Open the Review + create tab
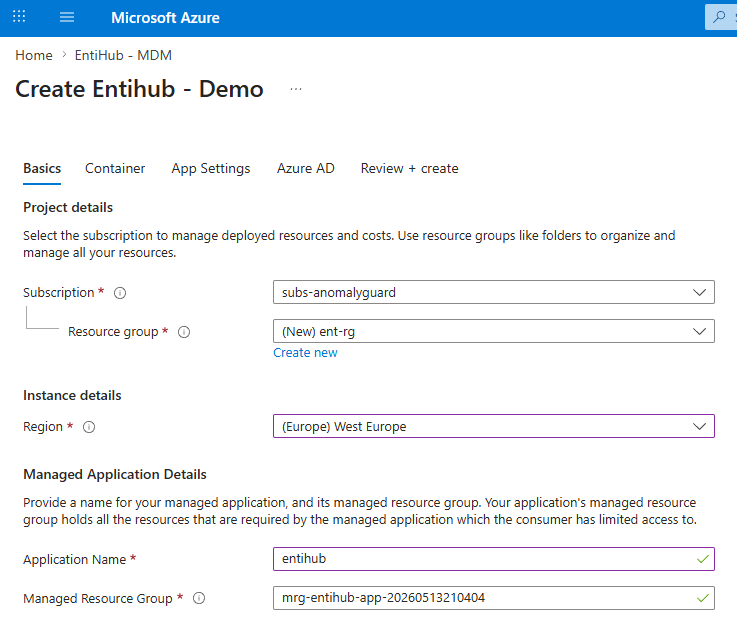Screen dimensions: 737x635 pos(409,168)
